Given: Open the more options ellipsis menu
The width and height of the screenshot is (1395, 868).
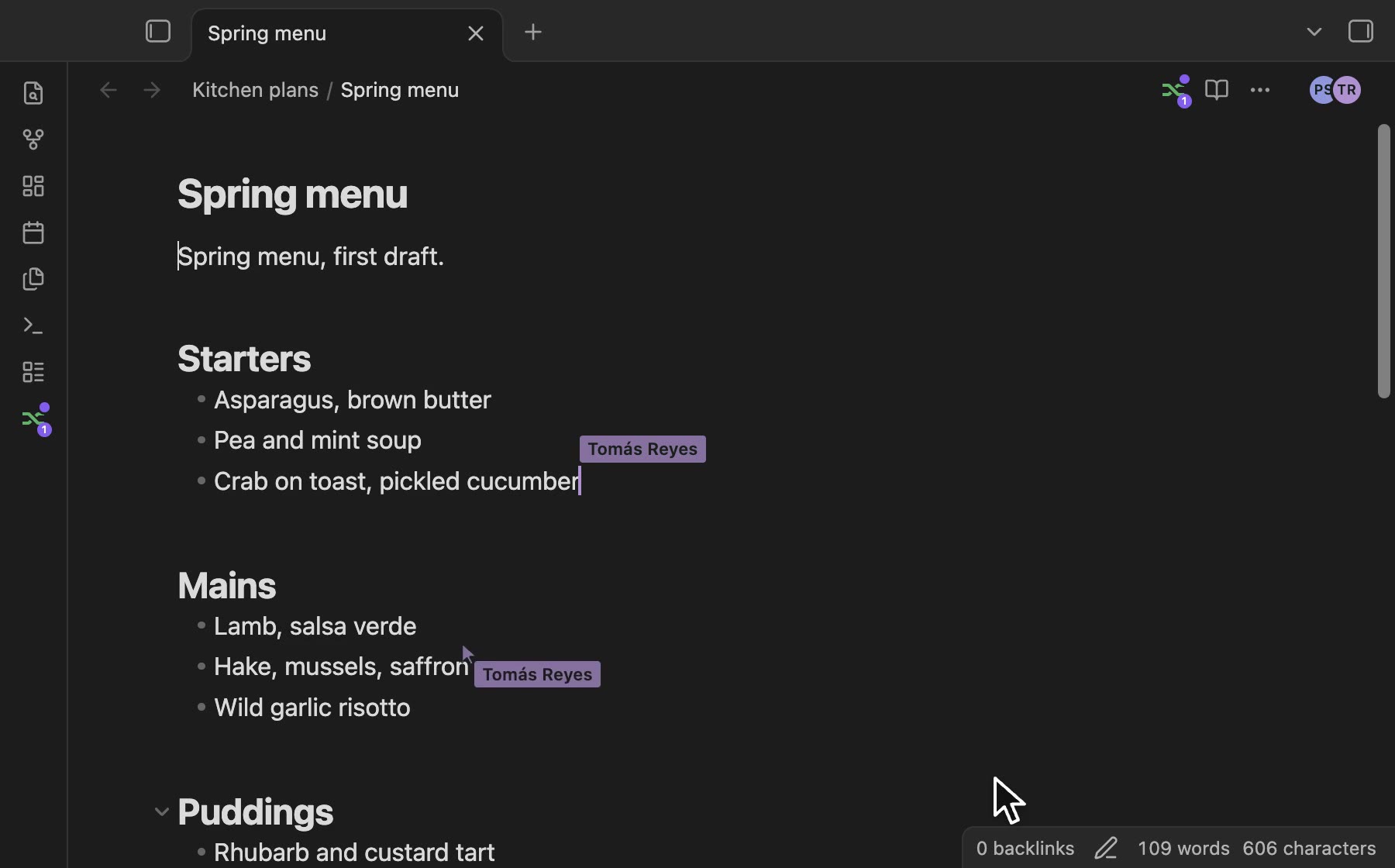Looking at the screenshot, I should [x=1260, y=91].
